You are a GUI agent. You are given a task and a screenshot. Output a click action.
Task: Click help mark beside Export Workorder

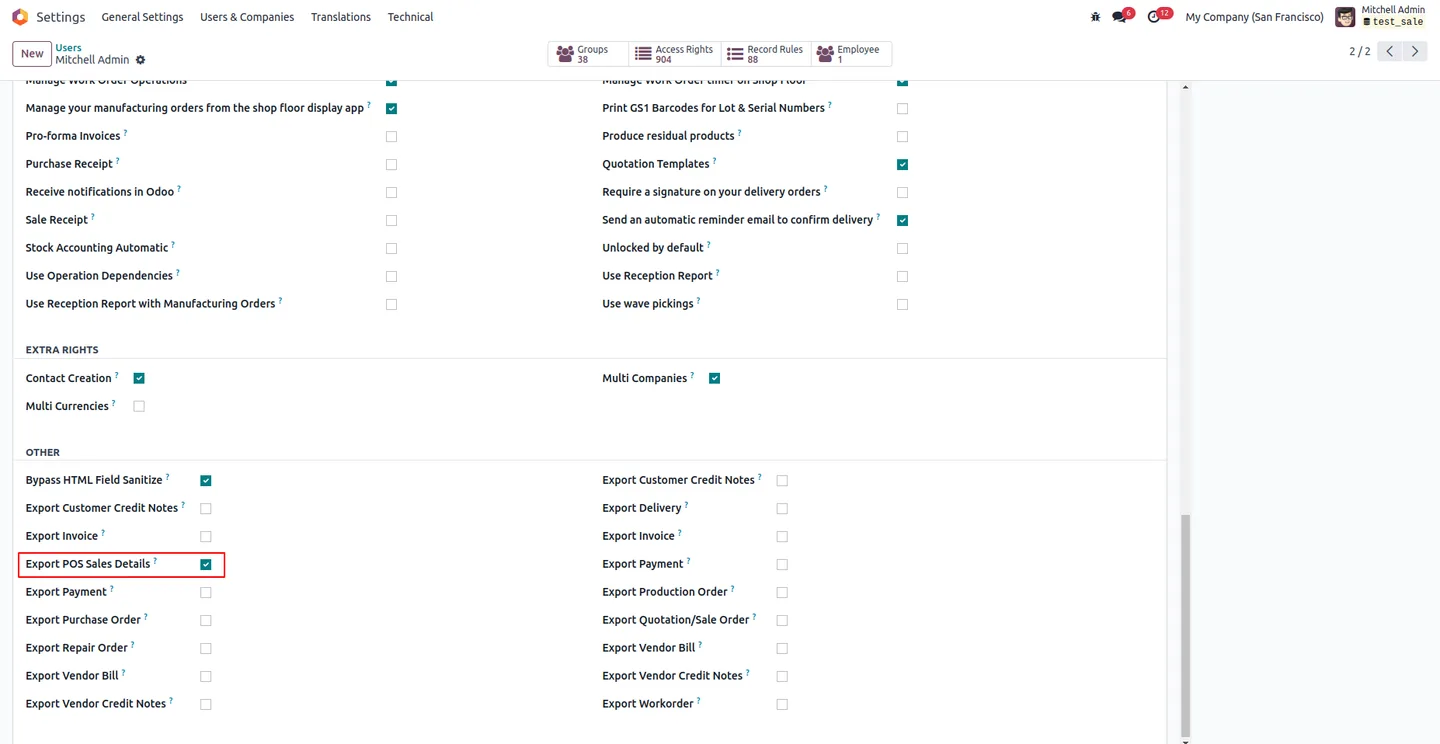(698, 701)
